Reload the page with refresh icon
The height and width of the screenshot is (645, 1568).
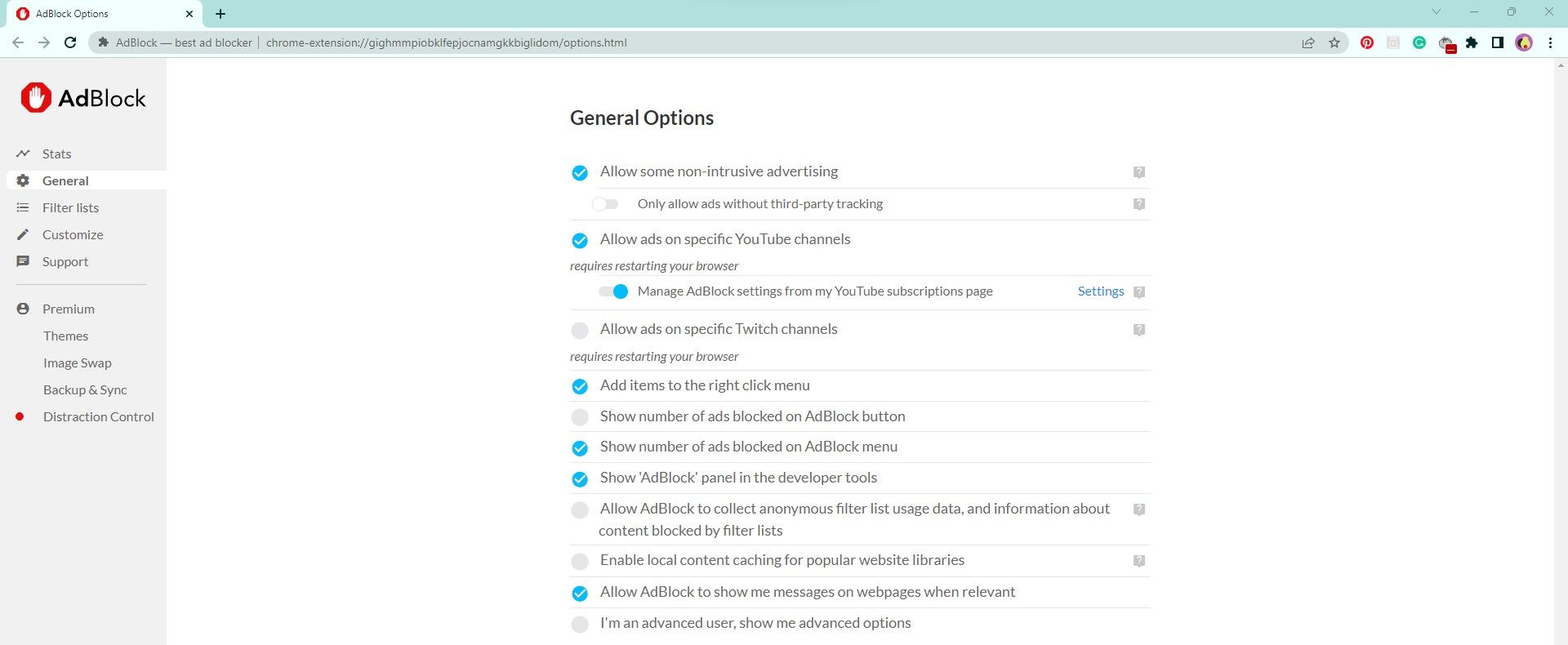point(70,42)
